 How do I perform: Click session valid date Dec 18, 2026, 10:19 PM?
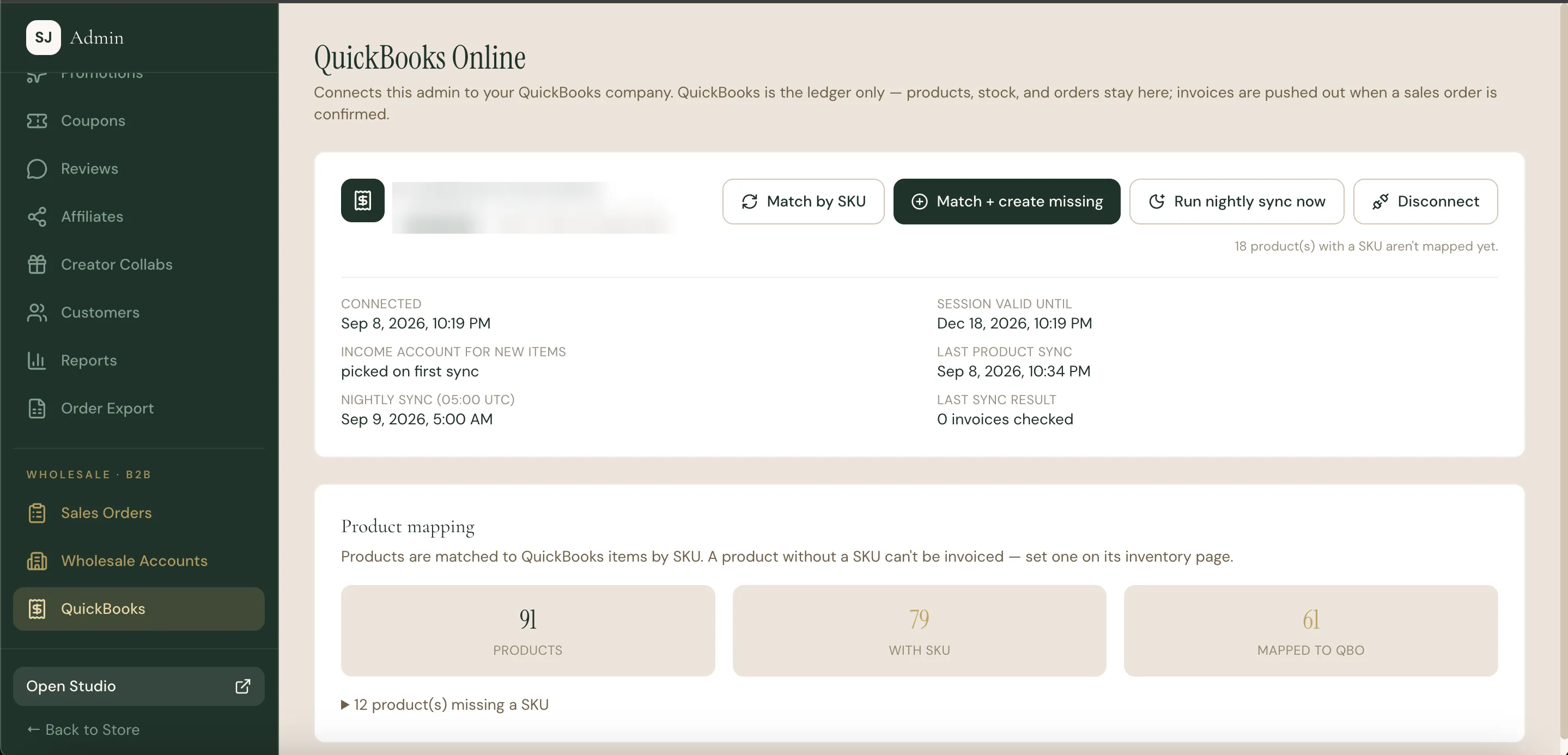[1014, 323]
